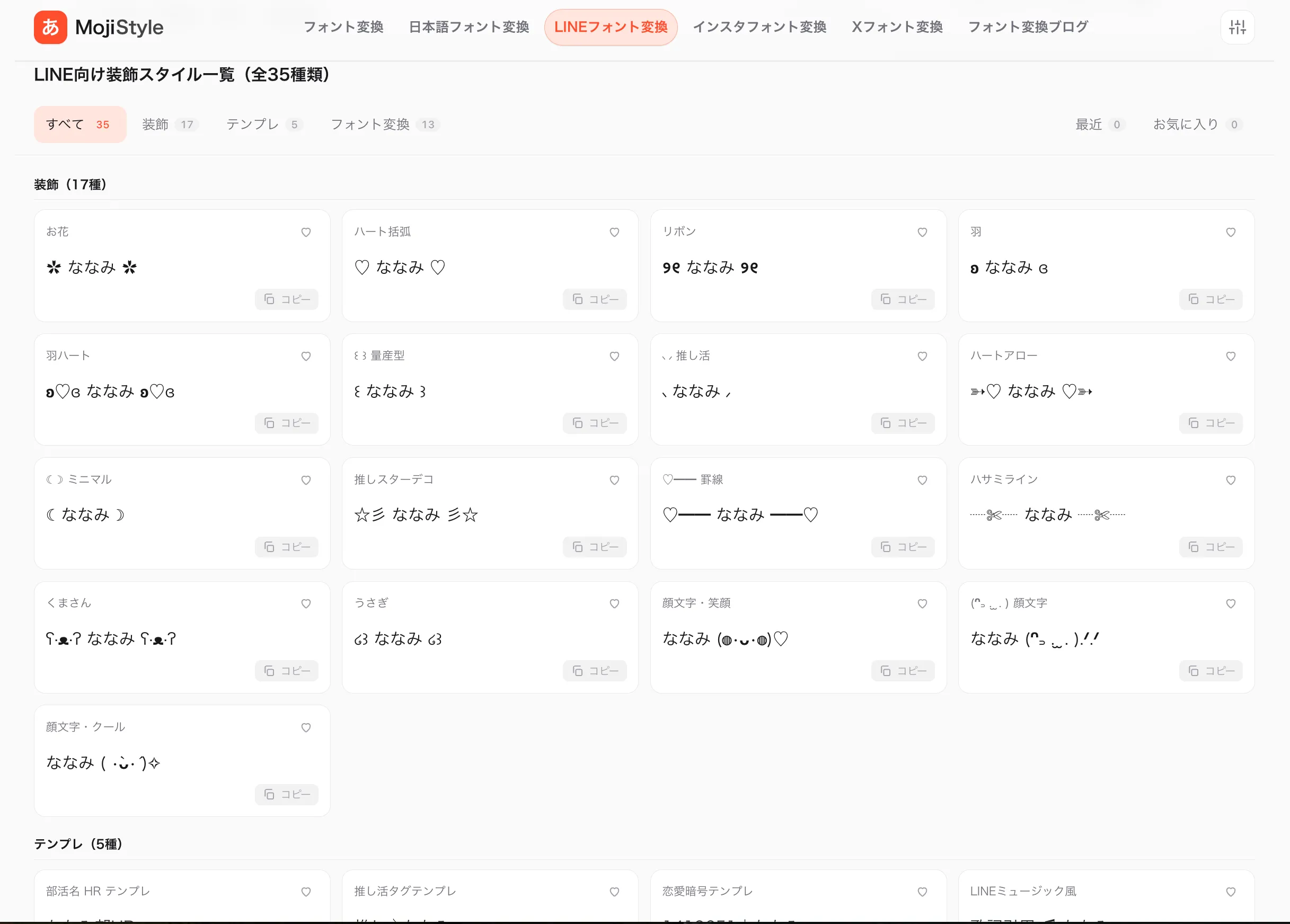Image resolution: width=1290 pixels, height=924 pixels.
Task: Show 最近 recent styles
Action: 1101,125
